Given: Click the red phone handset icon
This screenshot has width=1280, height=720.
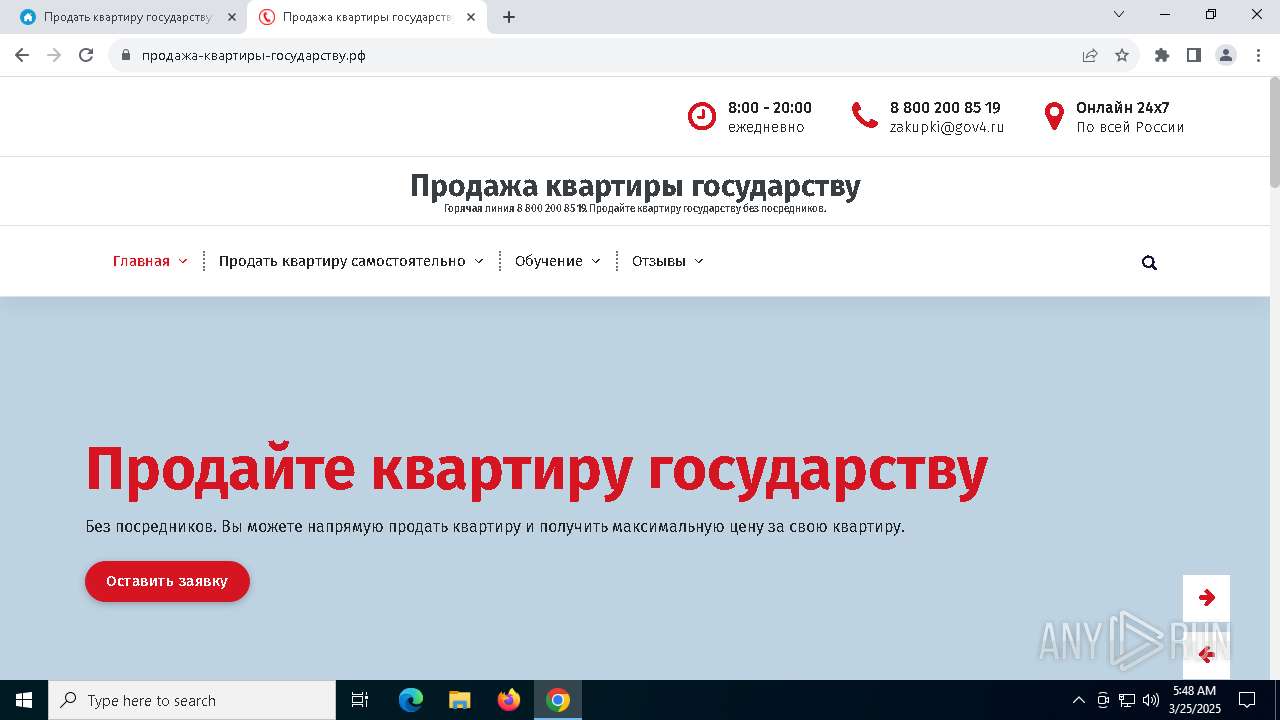Looking at the screenshot, I should (x=865, y=116).
